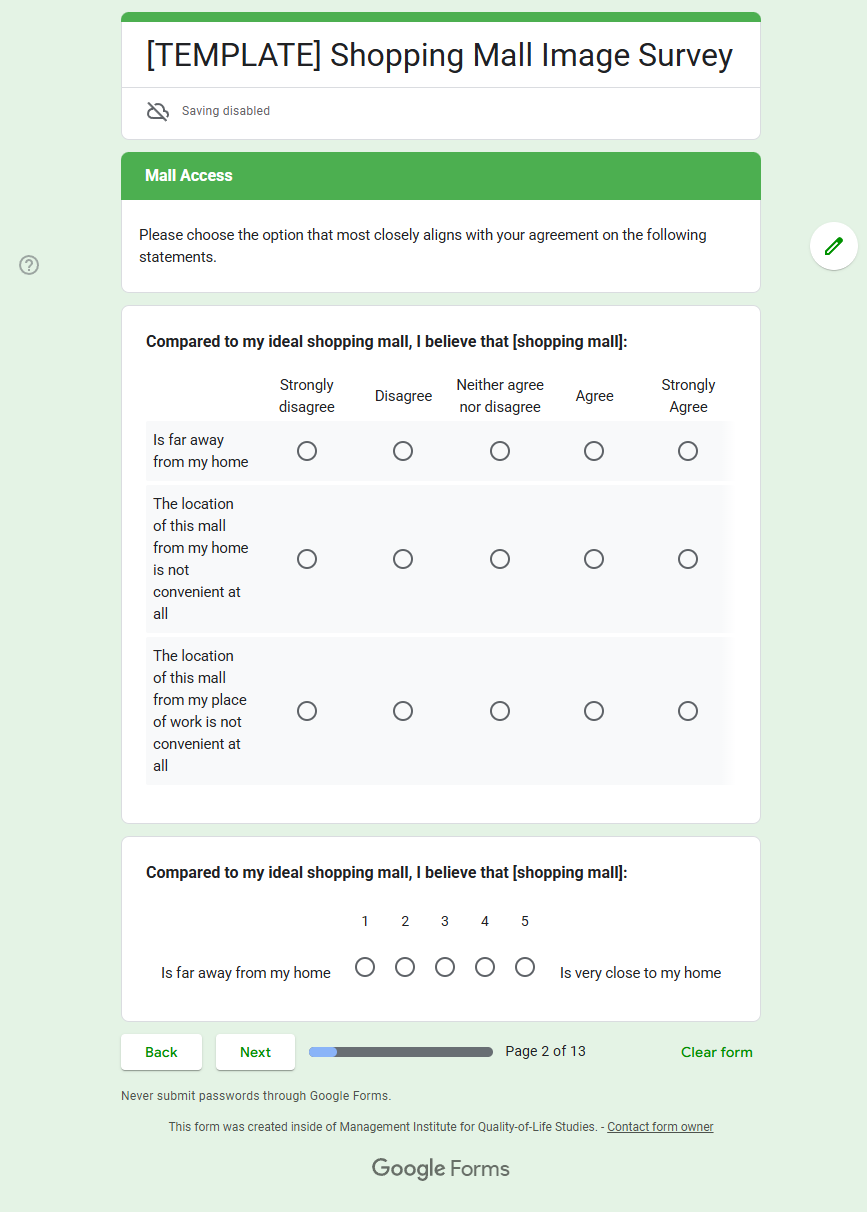Select rating 4 on the linear scale
This screenshot has height=1212, width=867.
point(485,967)
